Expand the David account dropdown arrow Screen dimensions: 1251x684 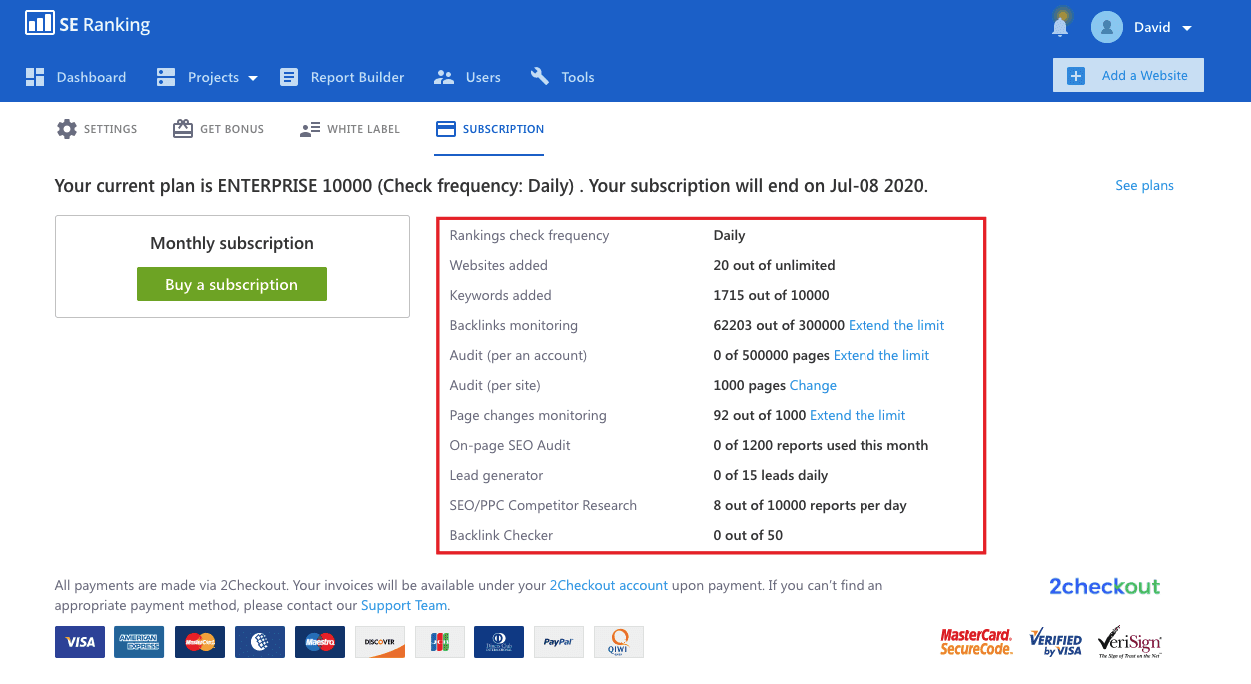1187,28
